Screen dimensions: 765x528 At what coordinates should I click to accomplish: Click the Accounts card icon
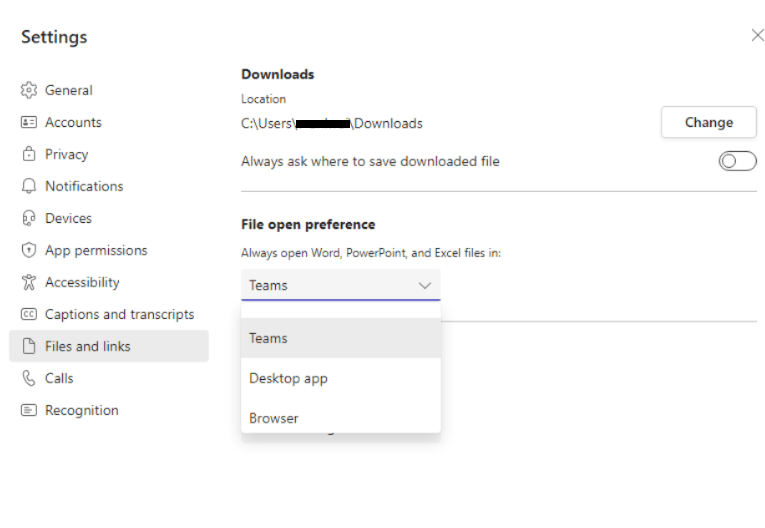(29, 122)
